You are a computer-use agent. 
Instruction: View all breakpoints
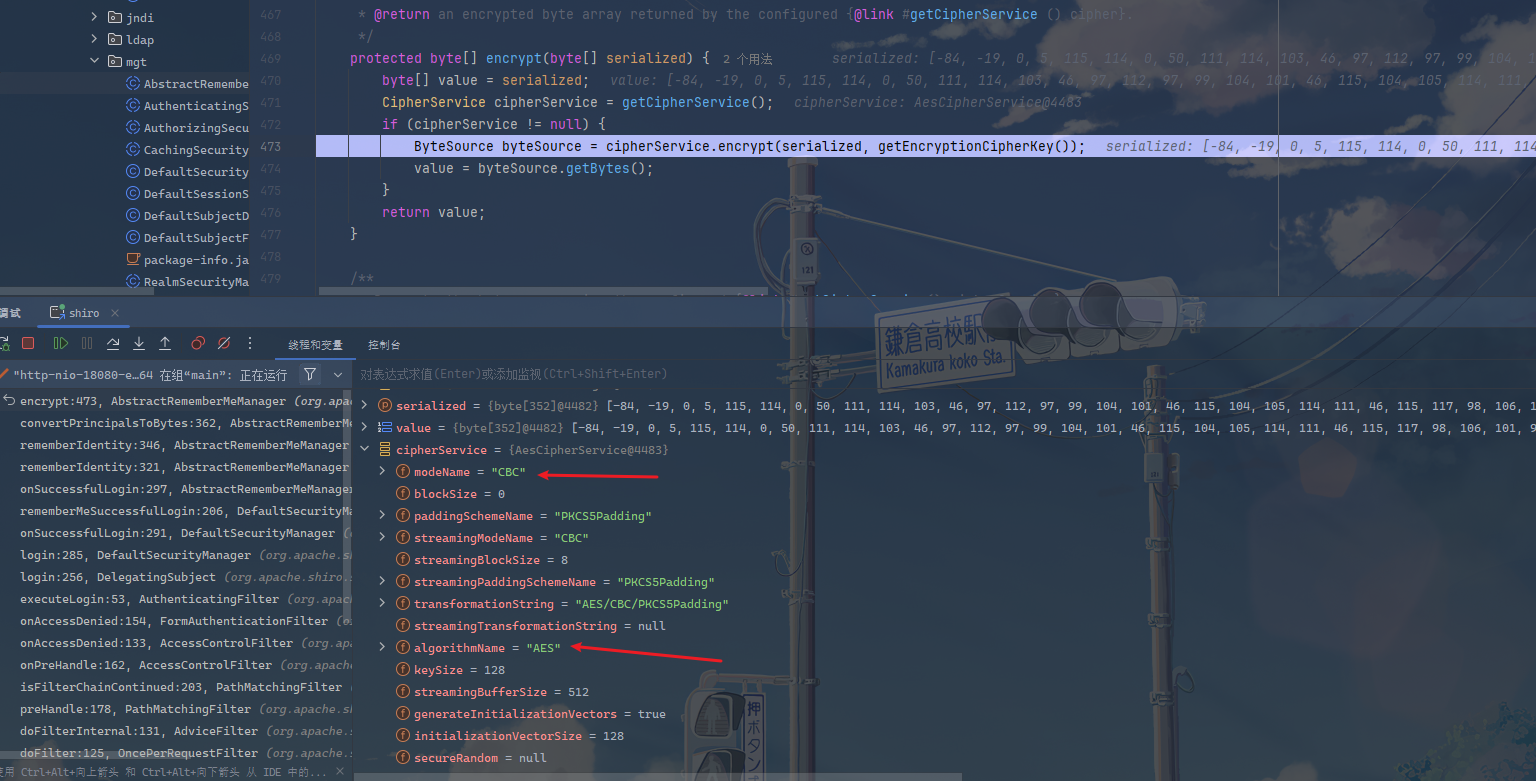click(198, 343)
